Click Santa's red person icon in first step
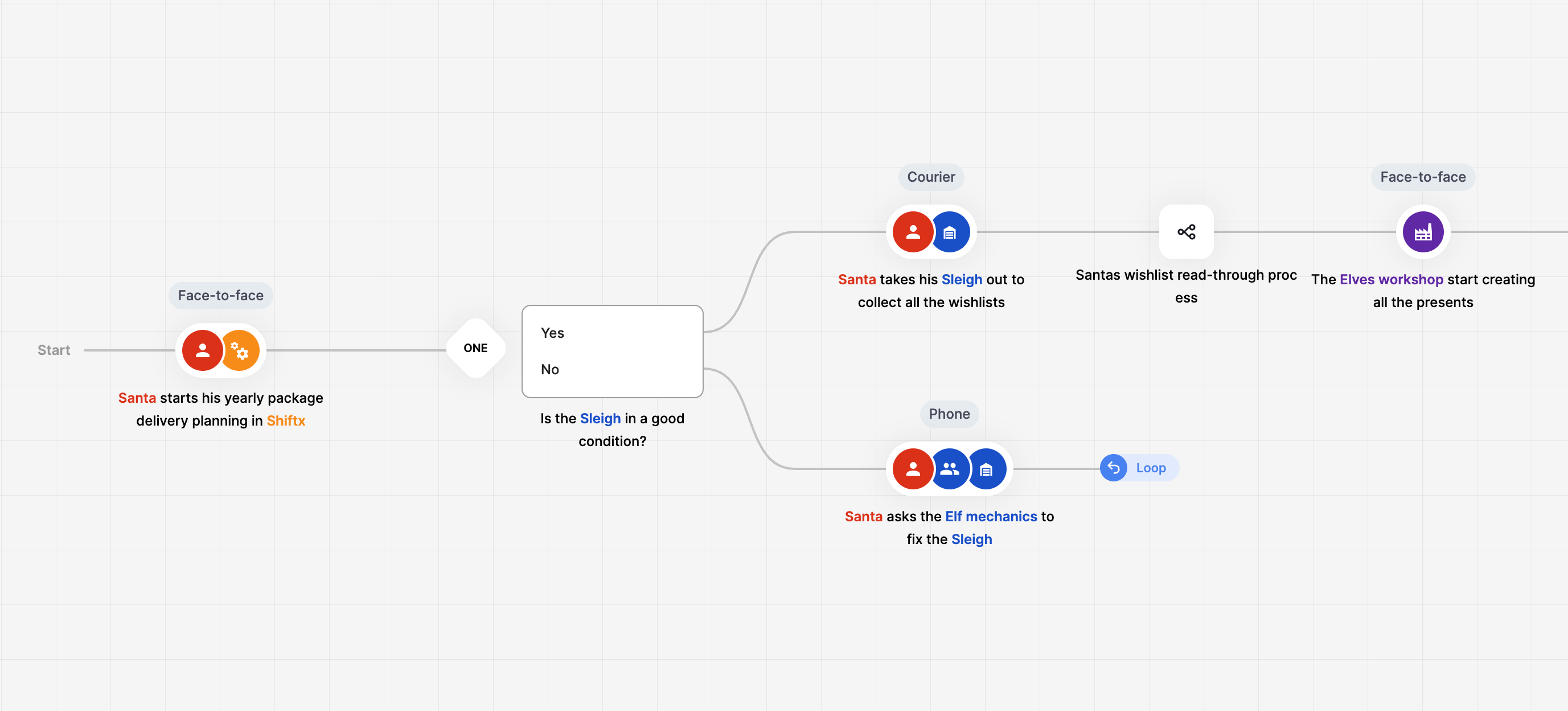This screenshot has height=711, width=1568. [202, 350]
